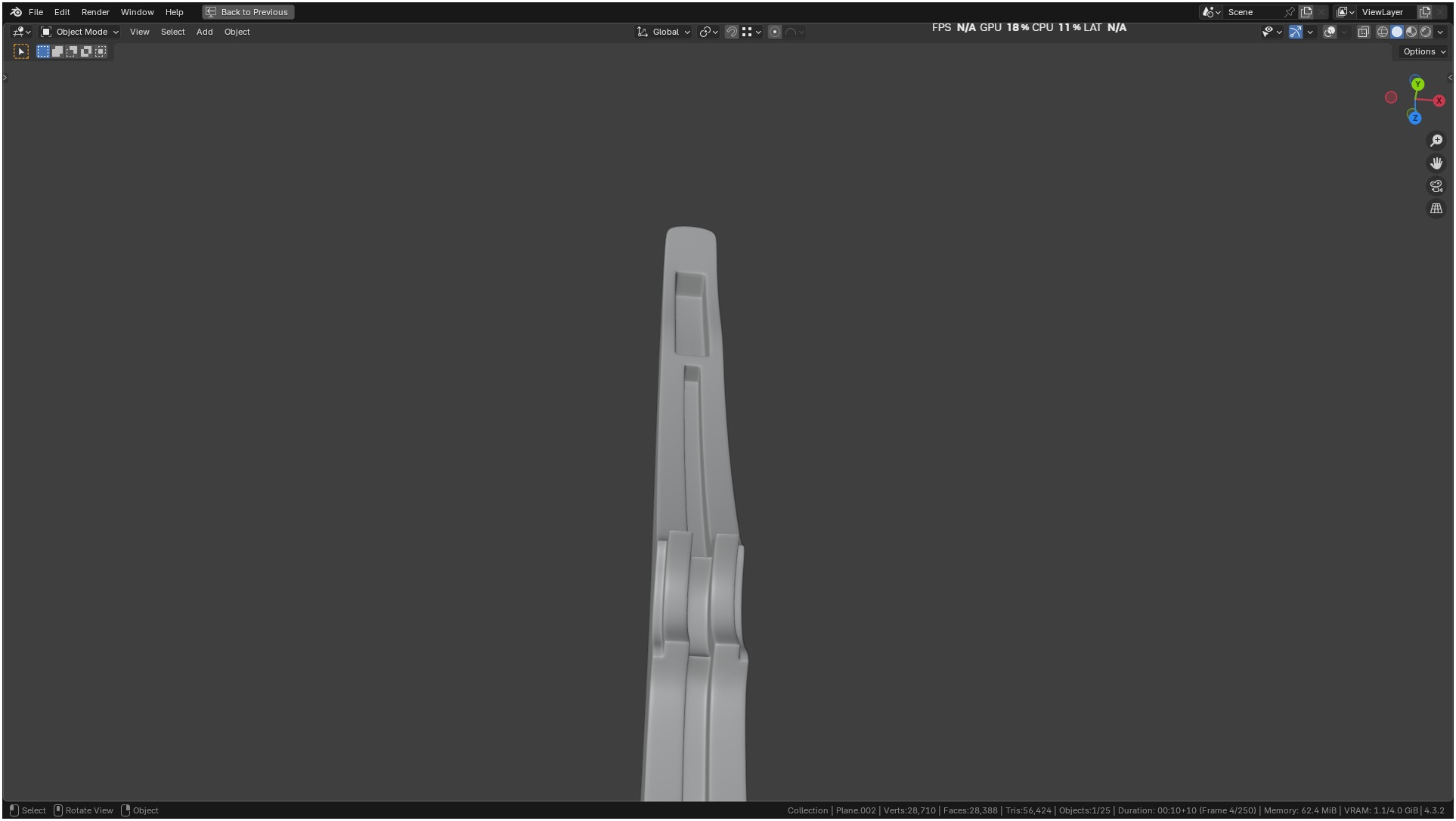Open the view layer browse dropdown
Image resolution: width=1456 pixels, height=821 pixels.
coord(1345,12)
